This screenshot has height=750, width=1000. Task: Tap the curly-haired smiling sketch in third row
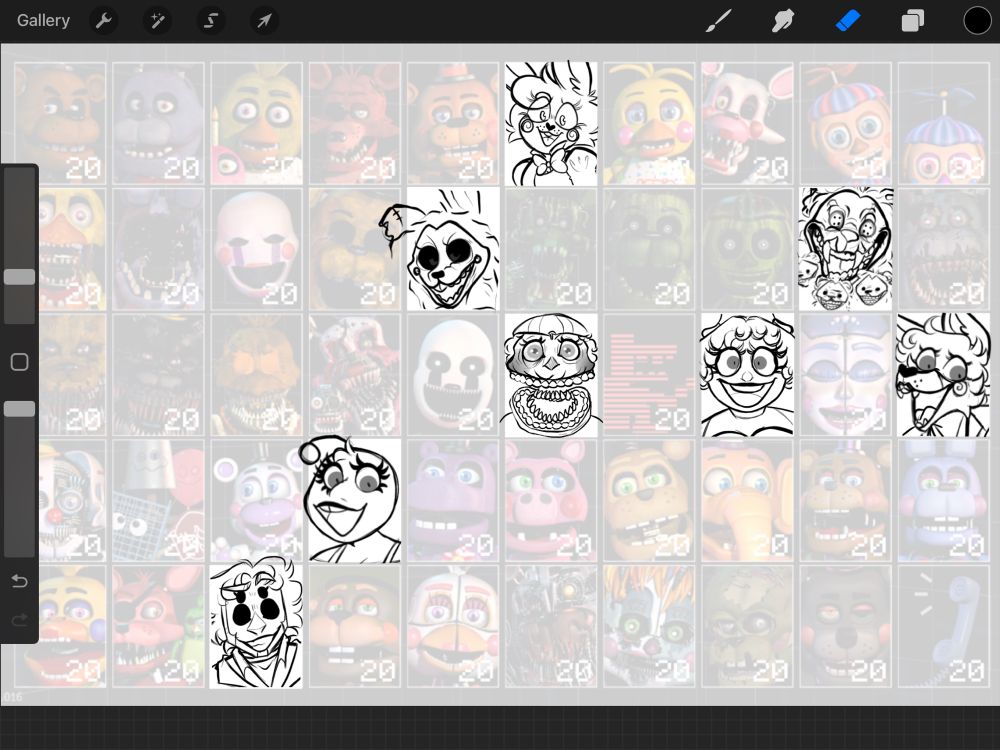(747, 375)
